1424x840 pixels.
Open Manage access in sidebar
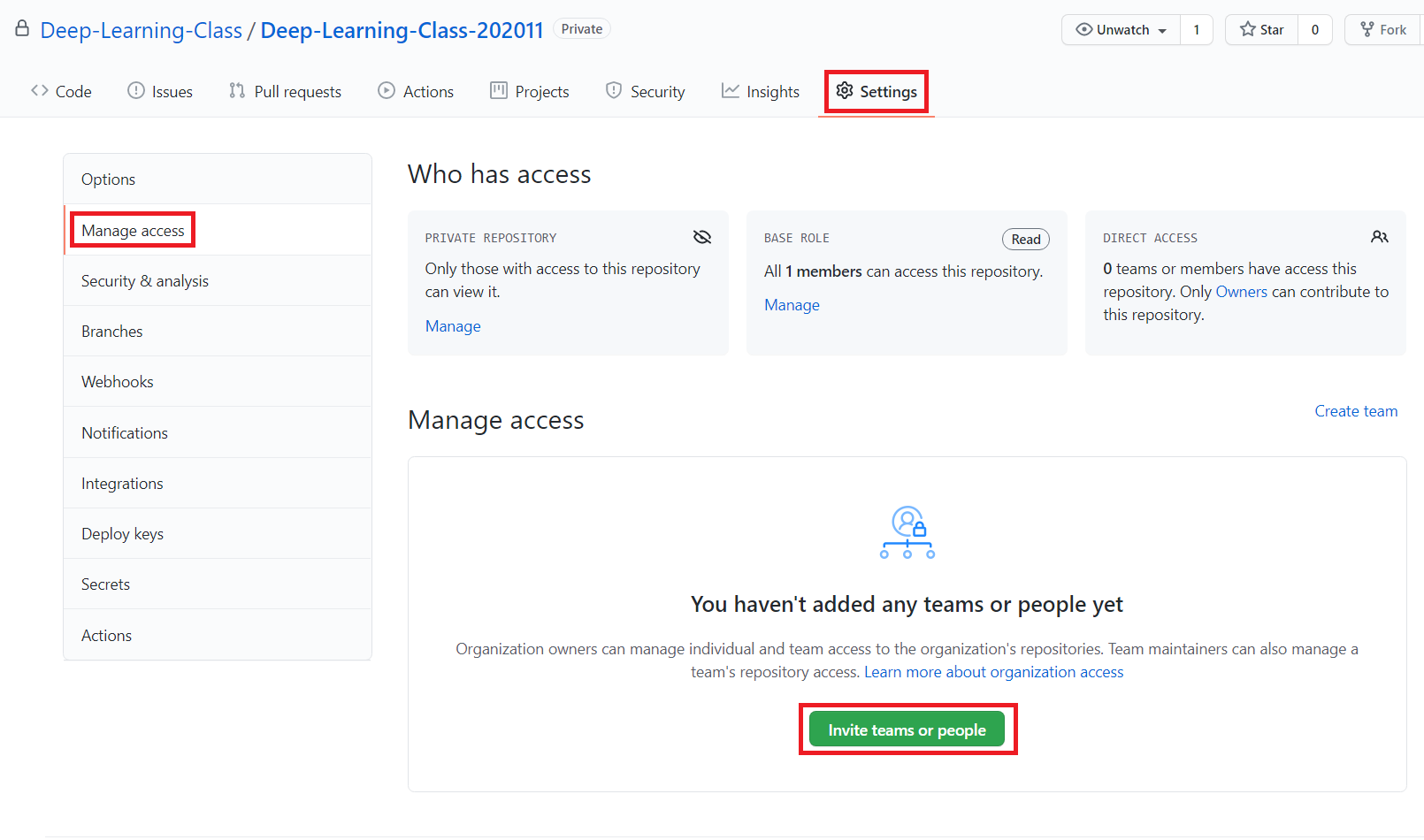click(x=218, y=230)
